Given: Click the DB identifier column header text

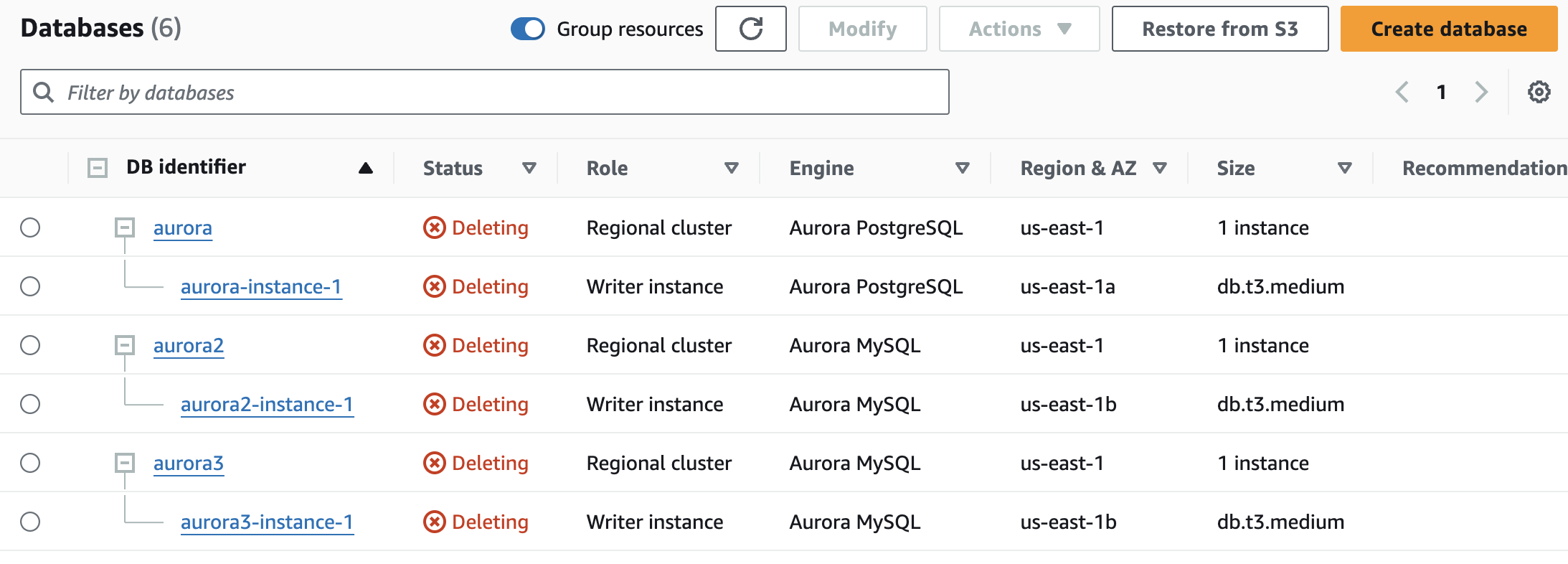Looking at the screenshot, I should click(x=186, y=167).
